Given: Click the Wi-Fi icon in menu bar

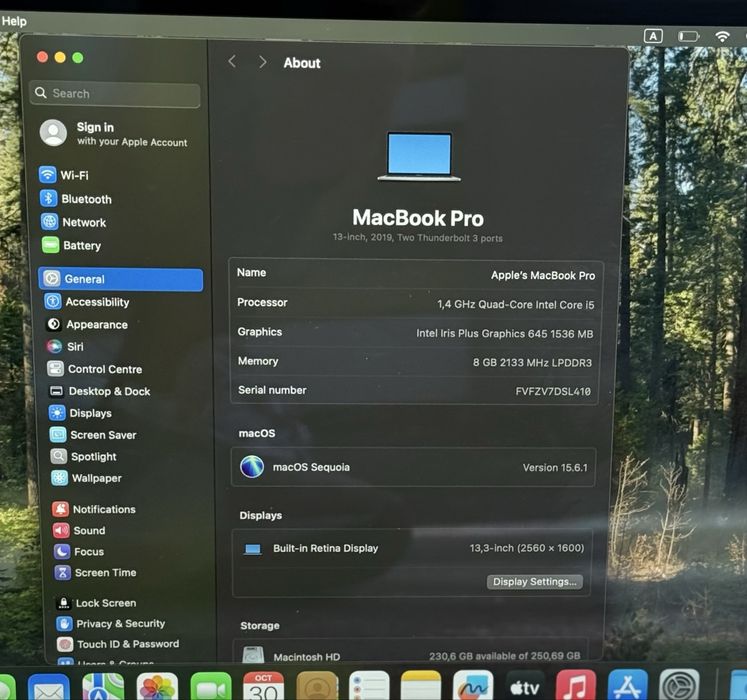Looking at the screenshot, I should 723,36.
